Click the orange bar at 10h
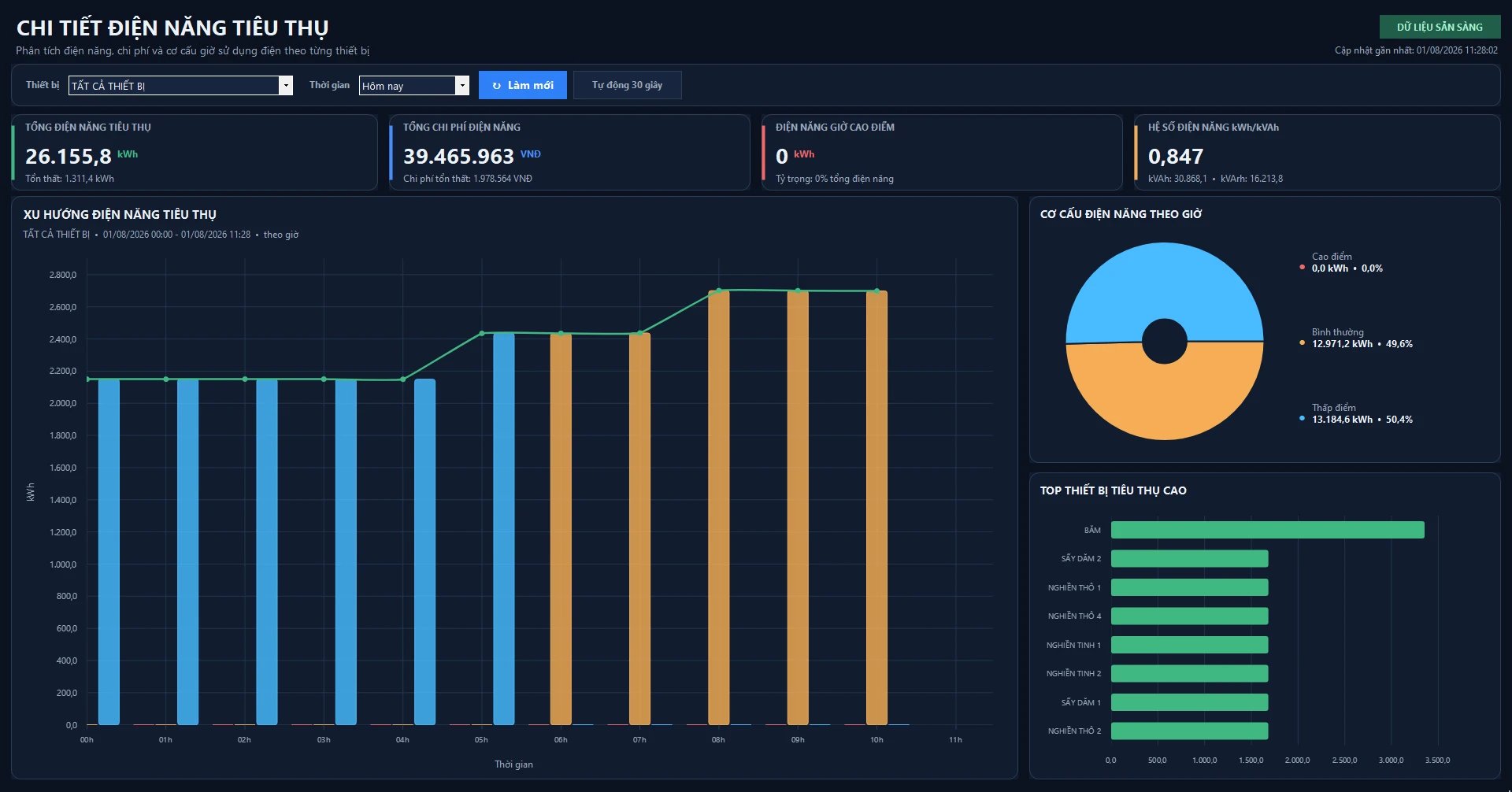The height and width of the screenshot is (792, 1512). (876, 508)
